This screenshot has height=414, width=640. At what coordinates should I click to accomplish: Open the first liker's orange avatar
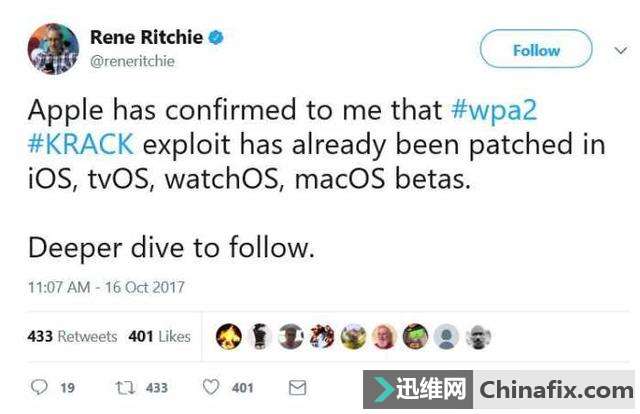point(229,336)
